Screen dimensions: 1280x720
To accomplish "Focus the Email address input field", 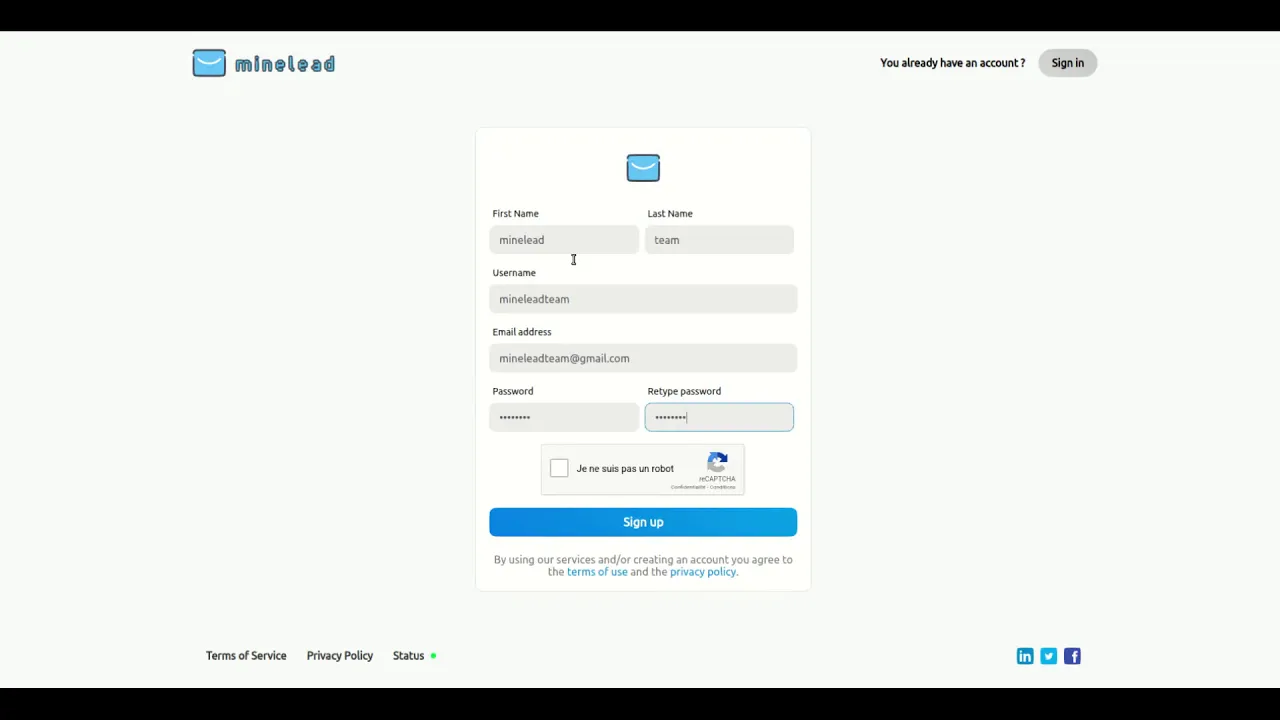I will pos(643,358).
